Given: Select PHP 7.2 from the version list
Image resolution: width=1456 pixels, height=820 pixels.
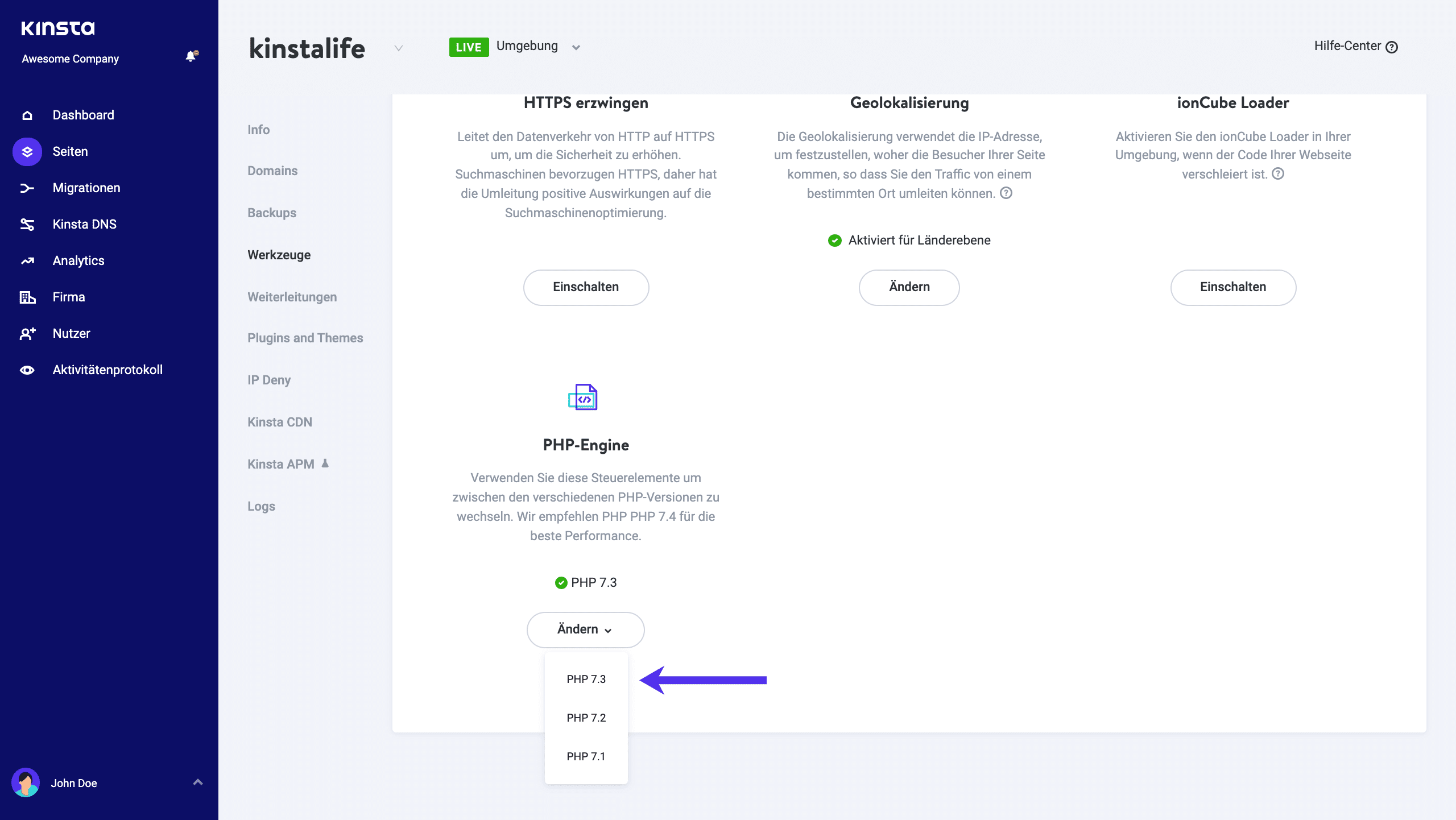Looking at the screenshot, I should (586, 717).
